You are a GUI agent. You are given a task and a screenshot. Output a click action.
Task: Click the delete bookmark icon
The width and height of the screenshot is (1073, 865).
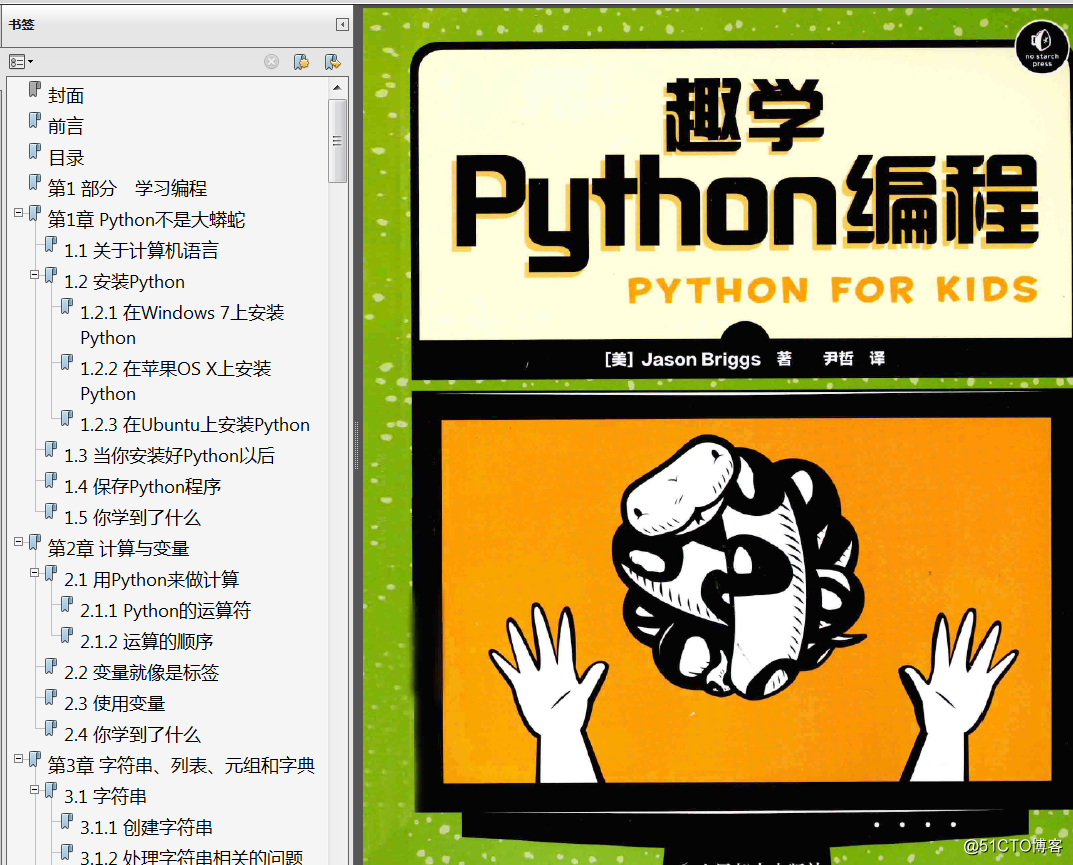click(x=272, y=62)
